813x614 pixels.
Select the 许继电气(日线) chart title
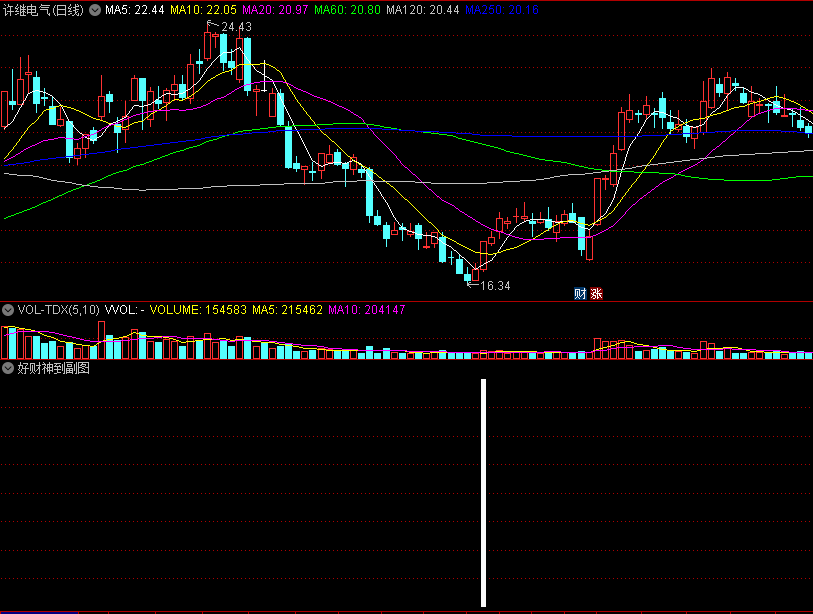pos(43,10)
